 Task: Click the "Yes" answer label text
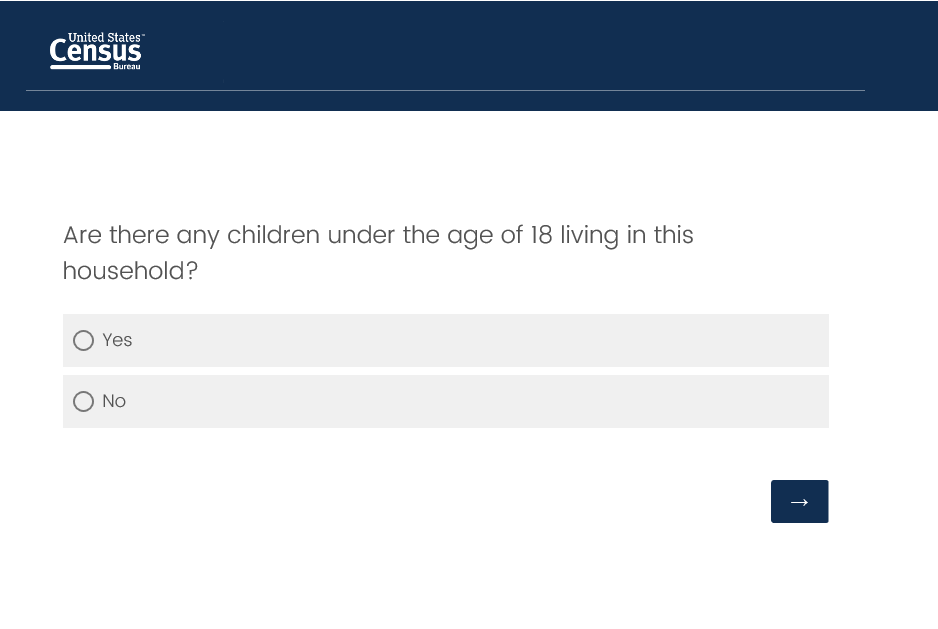(117, 340)
